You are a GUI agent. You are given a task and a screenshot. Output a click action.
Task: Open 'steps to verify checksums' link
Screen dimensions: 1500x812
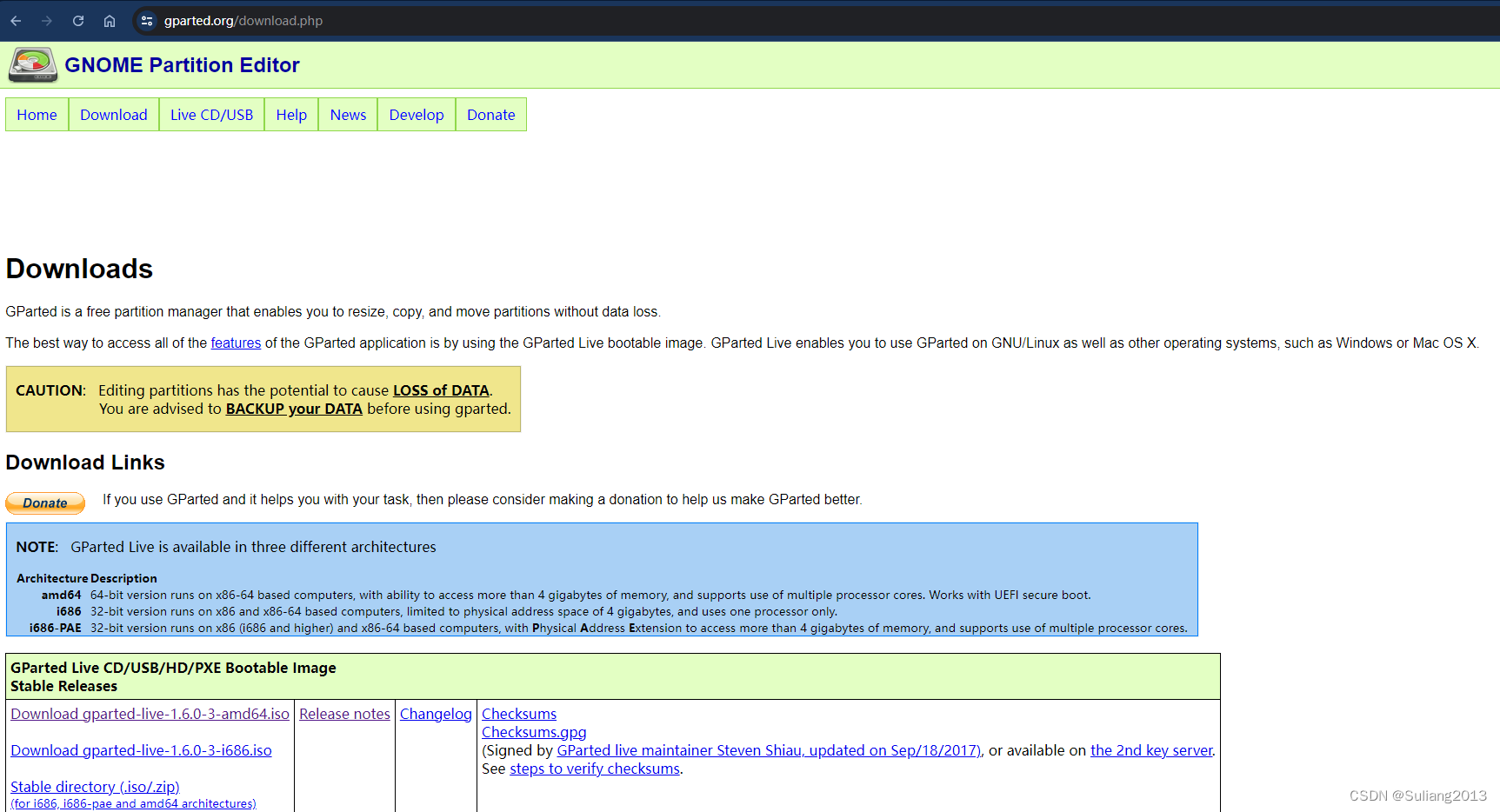click(x=595, y=769)
